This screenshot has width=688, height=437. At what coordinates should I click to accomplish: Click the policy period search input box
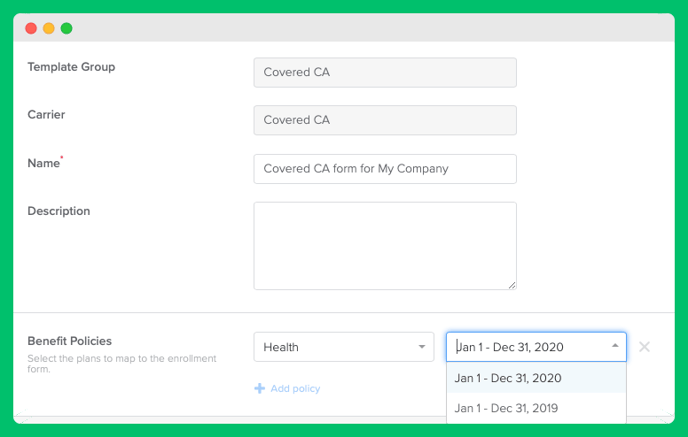click(x=529, y=347)
